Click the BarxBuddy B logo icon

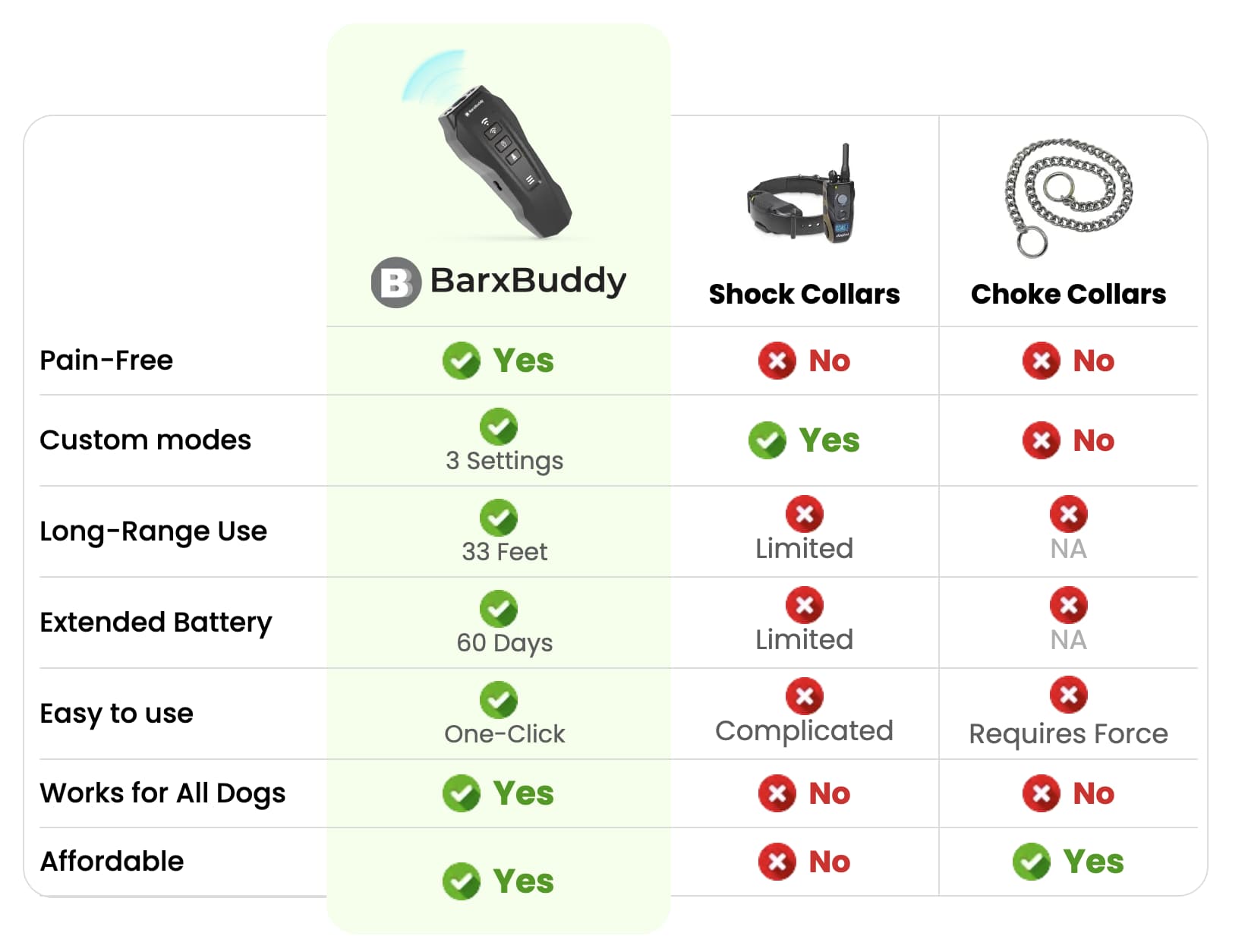pyautogui.click(x=396, y=282)
